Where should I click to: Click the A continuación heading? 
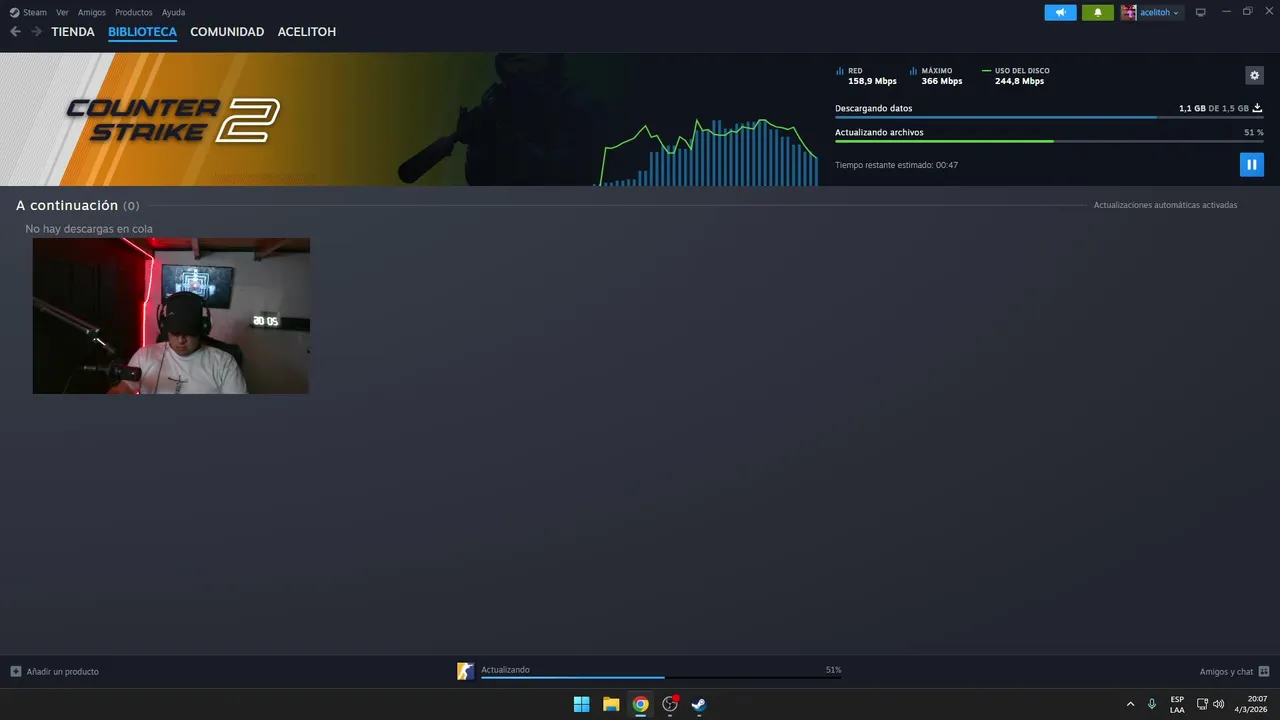(67, 205)
